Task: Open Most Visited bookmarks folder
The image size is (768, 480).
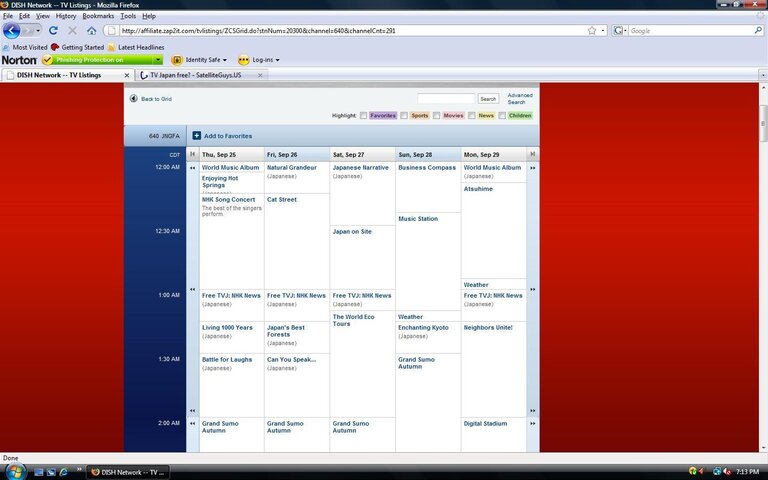Action: tap(25, 48)
